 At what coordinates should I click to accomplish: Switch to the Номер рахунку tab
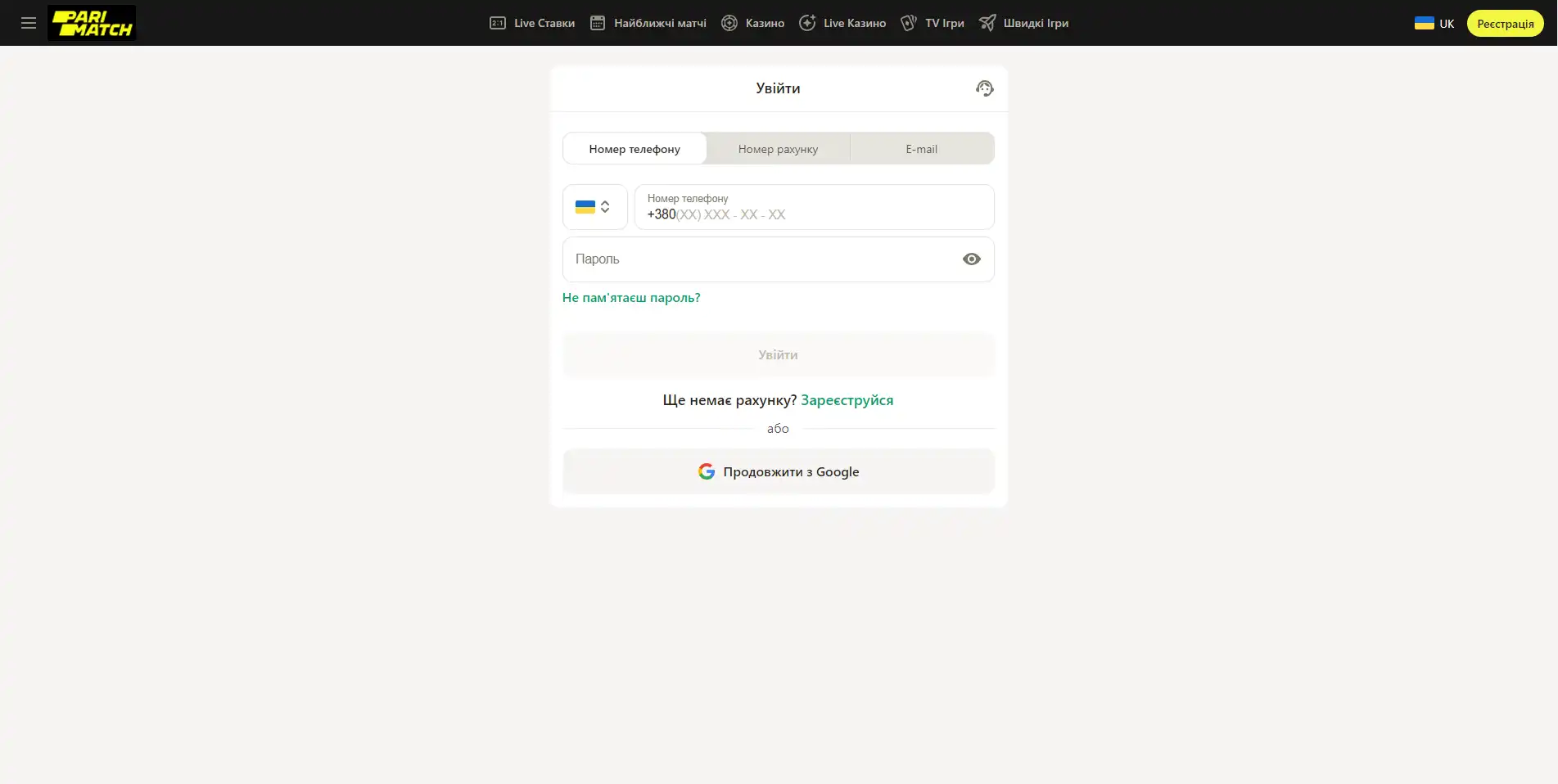tap(778, 149)
